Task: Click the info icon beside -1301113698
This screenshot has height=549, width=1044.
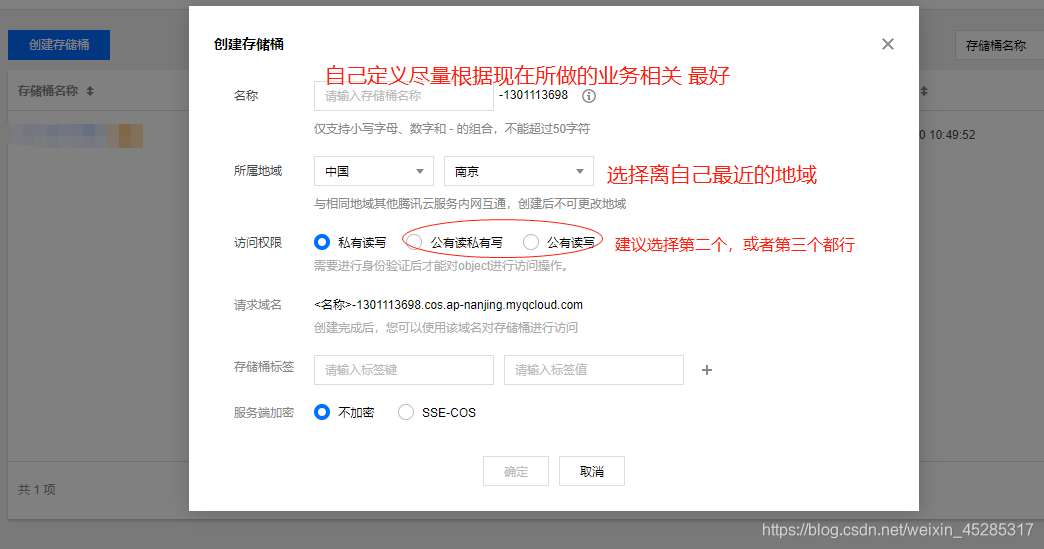Action: (589, 96)
